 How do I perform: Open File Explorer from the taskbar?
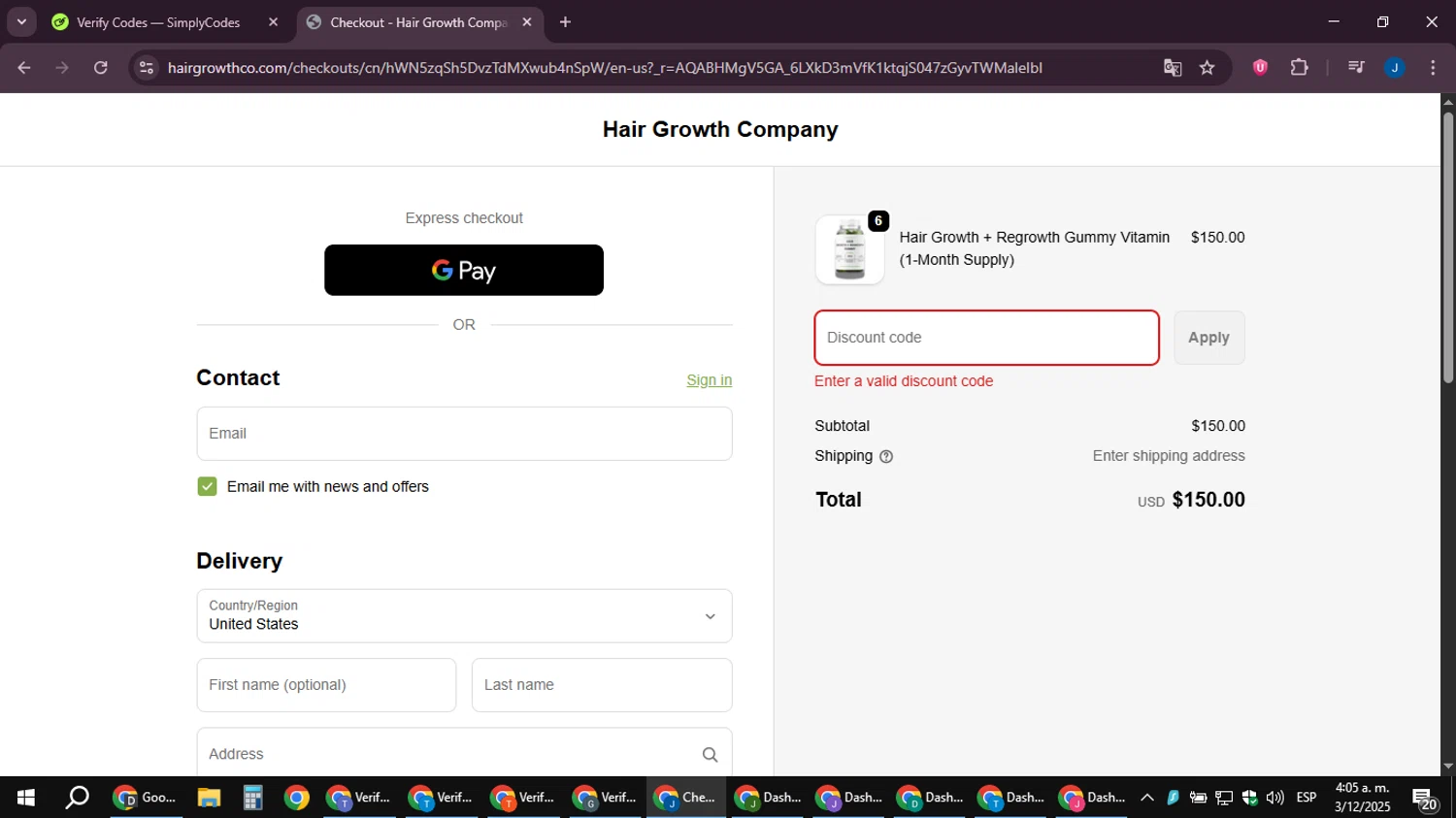click(209, 798)
